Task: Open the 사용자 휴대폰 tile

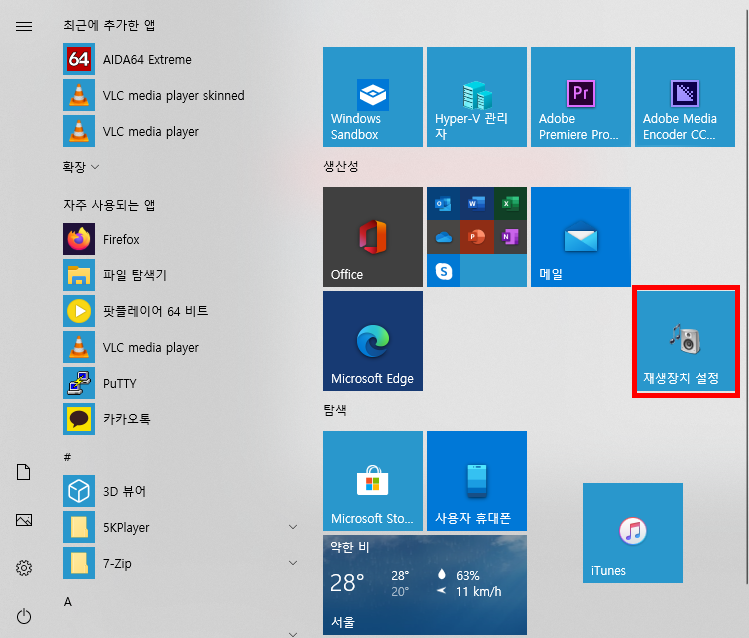Action: click(477, 481)
